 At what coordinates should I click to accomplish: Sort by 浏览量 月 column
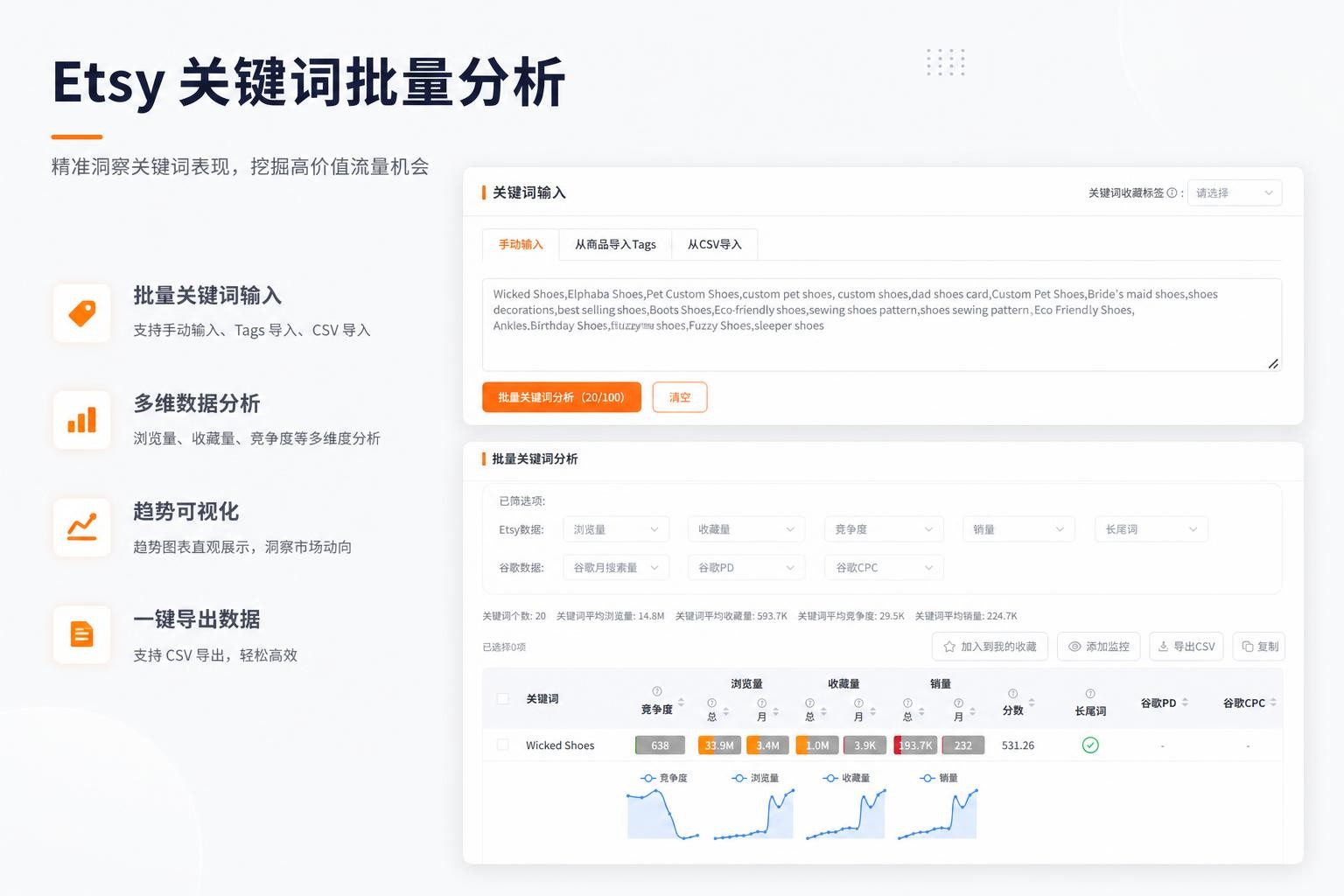coord(775,711)
